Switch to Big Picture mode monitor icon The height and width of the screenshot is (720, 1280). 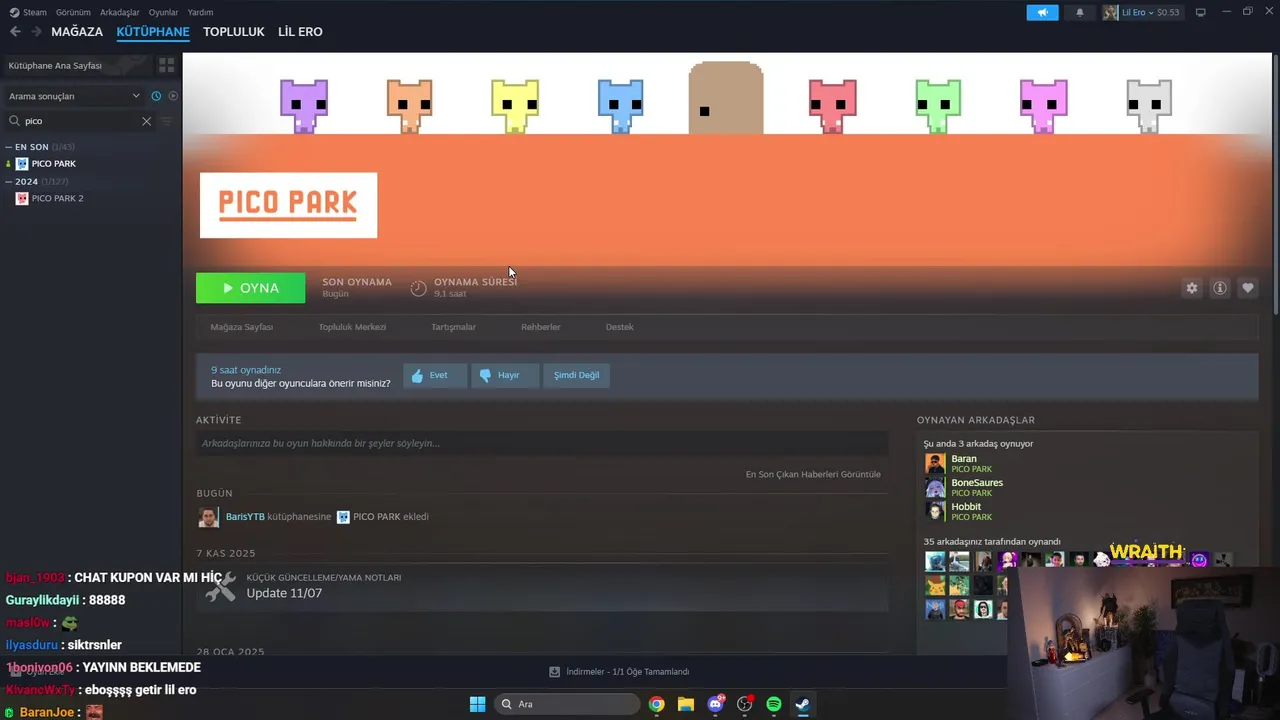click(x=1201, y=12)
